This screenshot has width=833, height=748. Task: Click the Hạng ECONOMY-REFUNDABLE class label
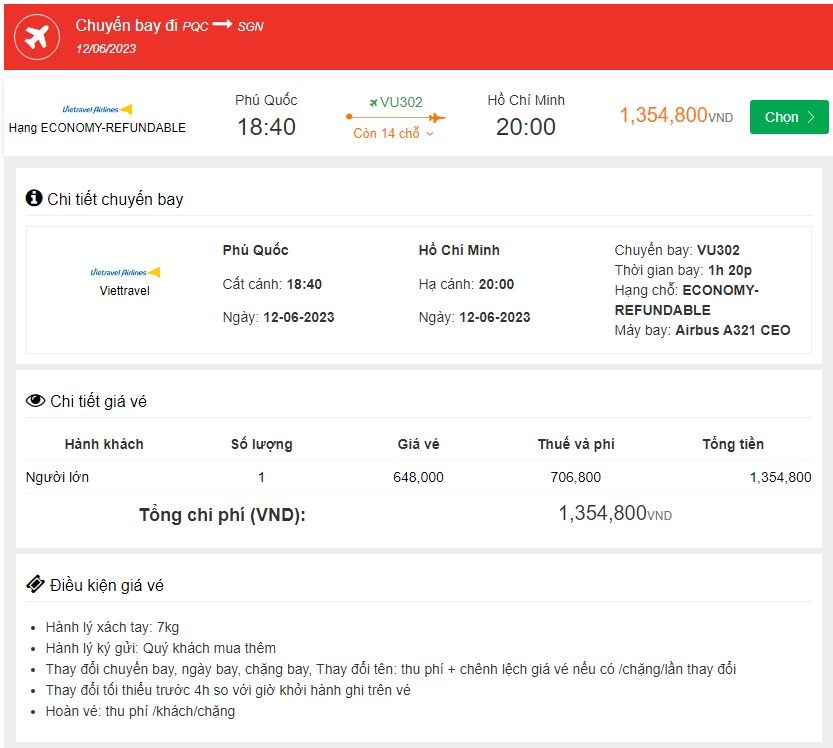[97, 128]
